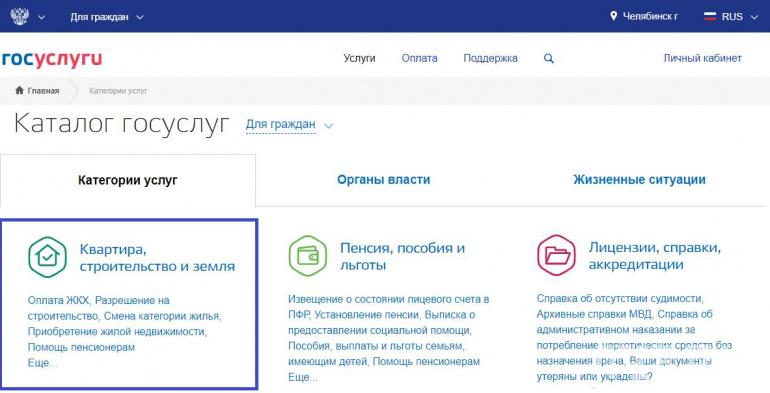Viewport: 770px width, 393px height.
Task: Expand the Для граждан dropdown in top bar
Action: click(107, 17)
